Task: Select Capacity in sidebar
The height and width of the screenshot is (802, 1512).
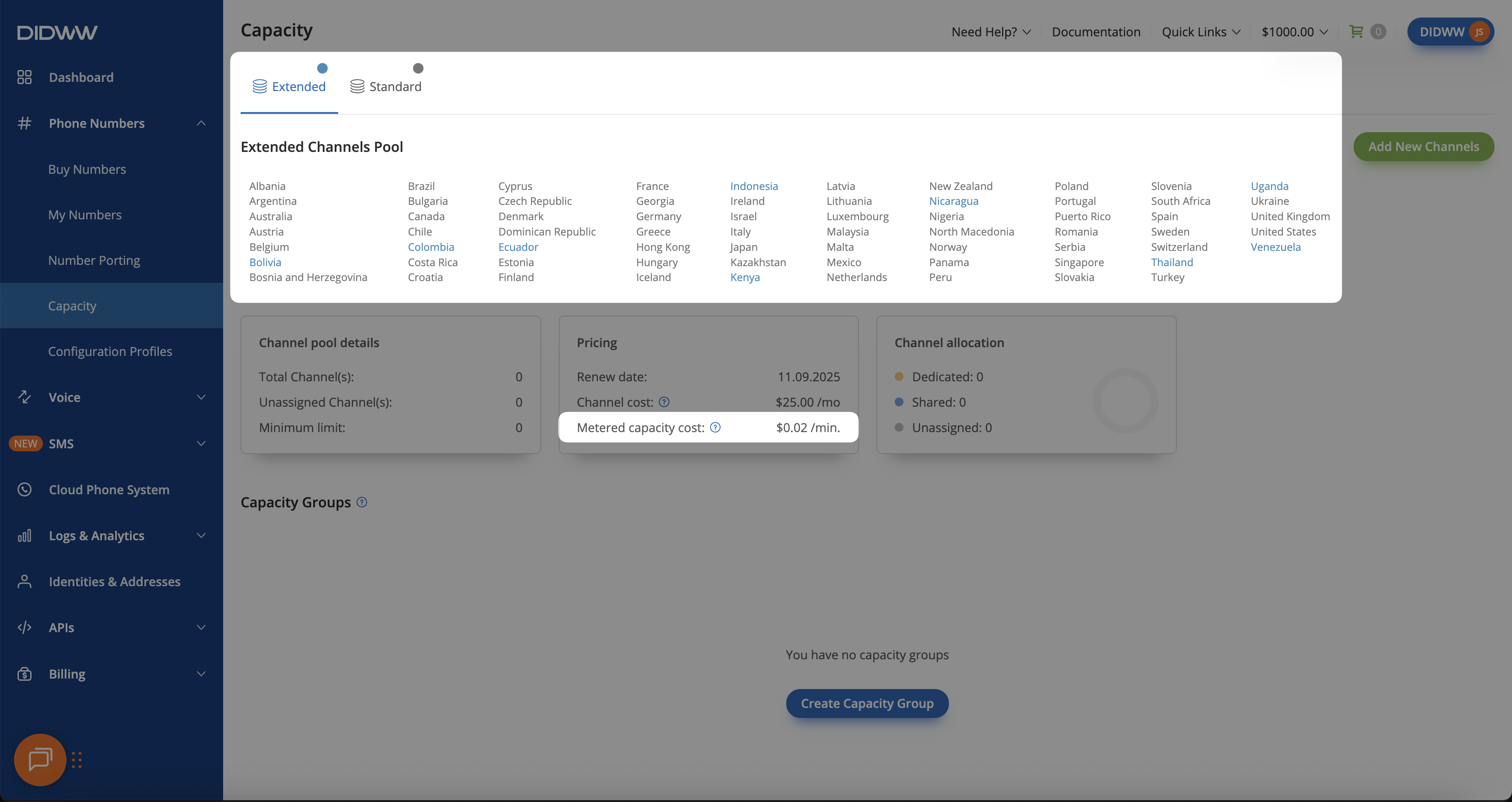Action: [x=112, y=306]
